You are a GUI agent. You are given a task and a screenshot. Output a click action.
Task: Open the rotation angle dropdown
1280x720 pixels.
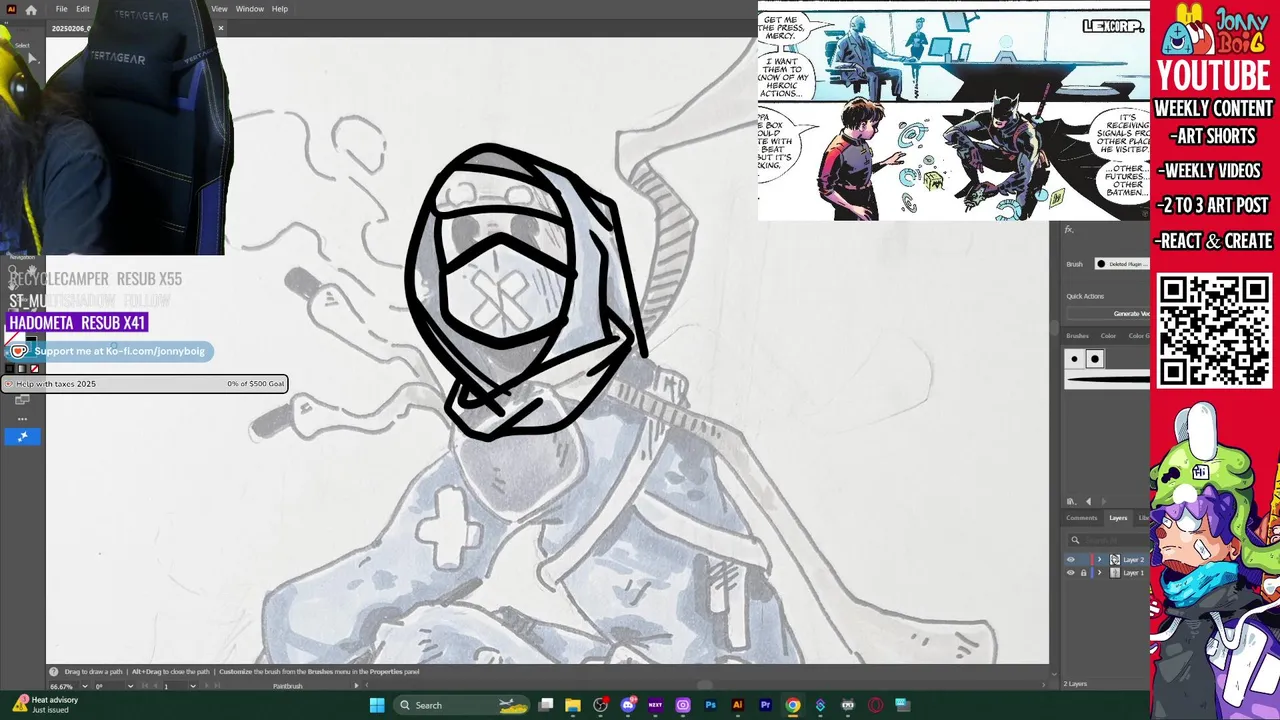[x=130, y=686]
